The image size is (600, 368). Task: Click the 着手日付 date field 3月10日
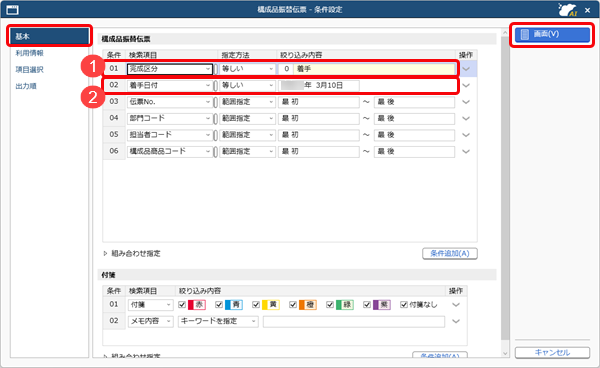(319, 85)
